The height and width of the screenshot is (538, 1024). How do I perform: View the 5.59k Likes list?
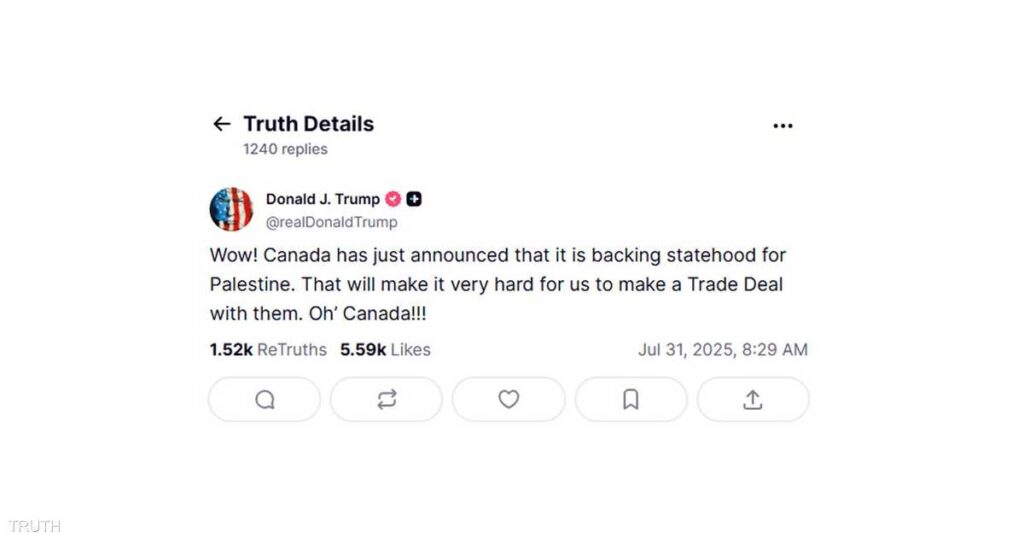(x=385, y=350)
